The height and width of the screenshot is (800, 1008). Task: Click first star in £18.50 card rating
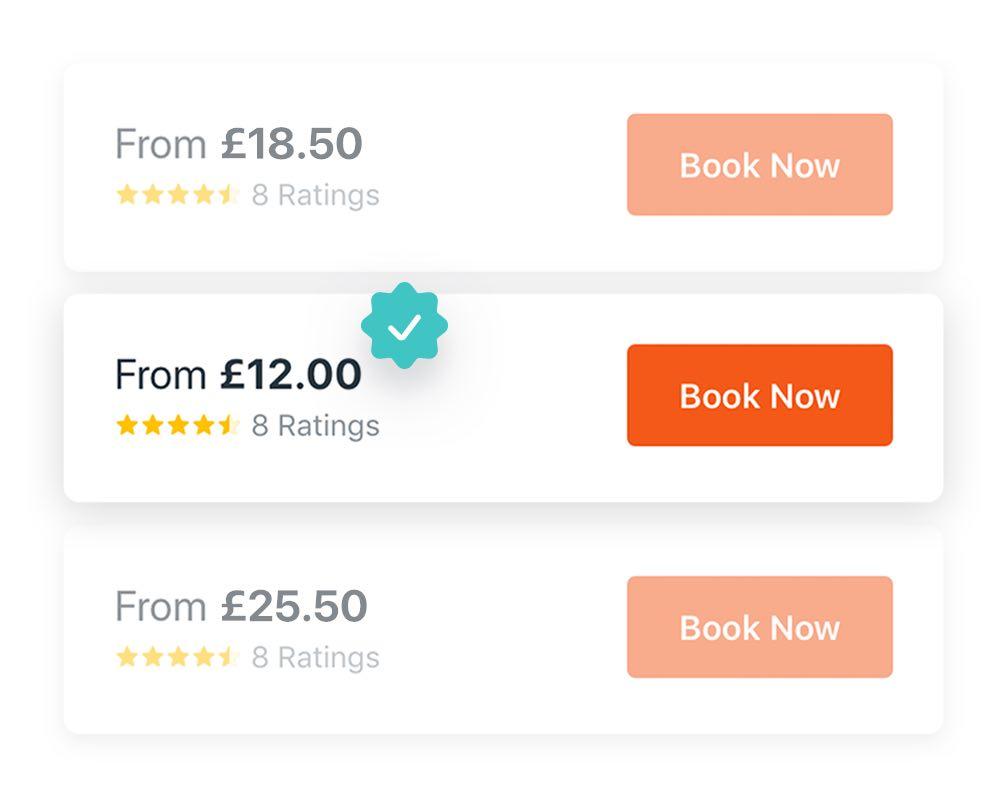click(127, 194)
